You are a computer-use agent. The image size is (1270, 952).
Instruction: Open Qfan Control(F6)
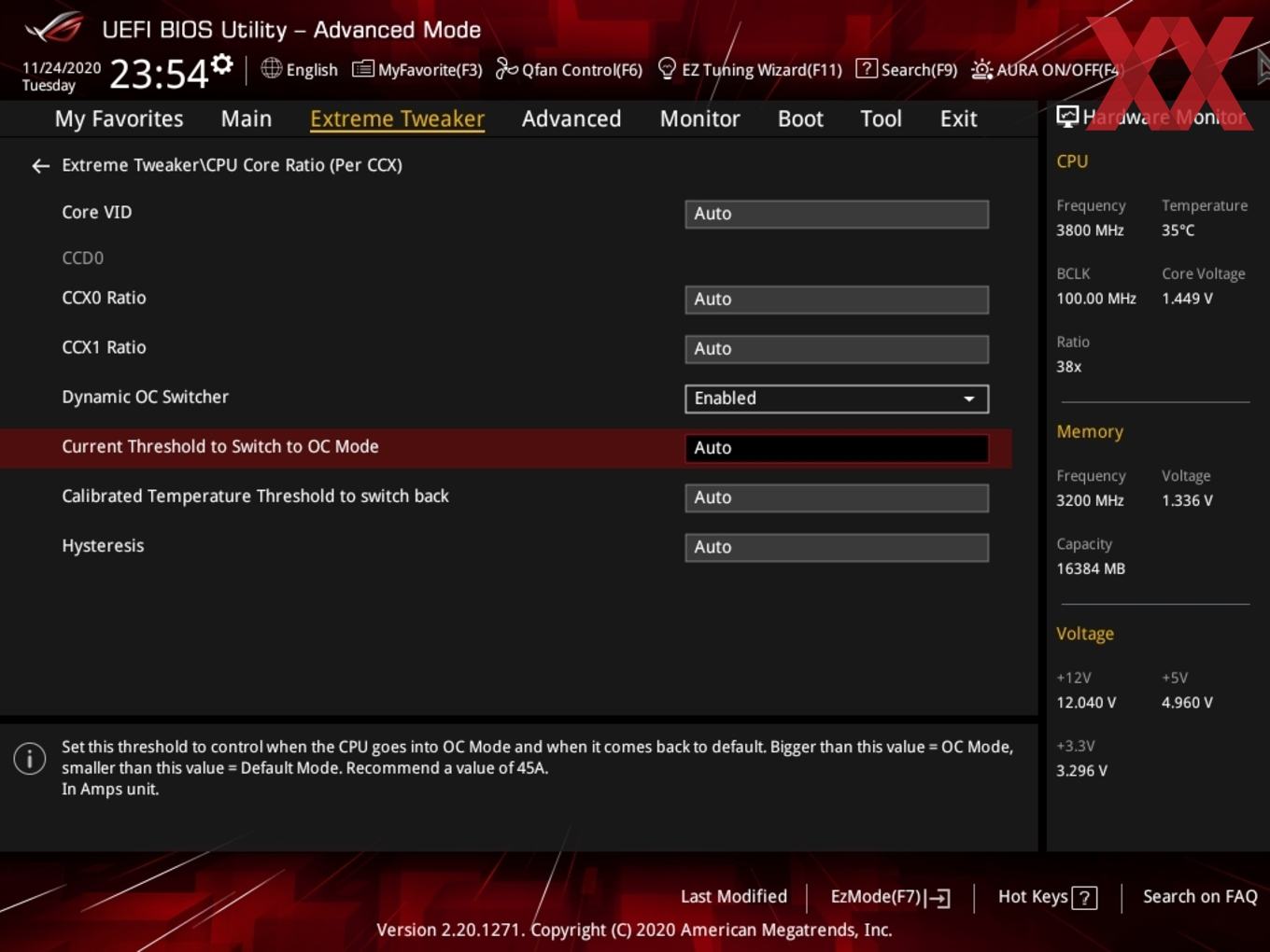pos(582,70)
